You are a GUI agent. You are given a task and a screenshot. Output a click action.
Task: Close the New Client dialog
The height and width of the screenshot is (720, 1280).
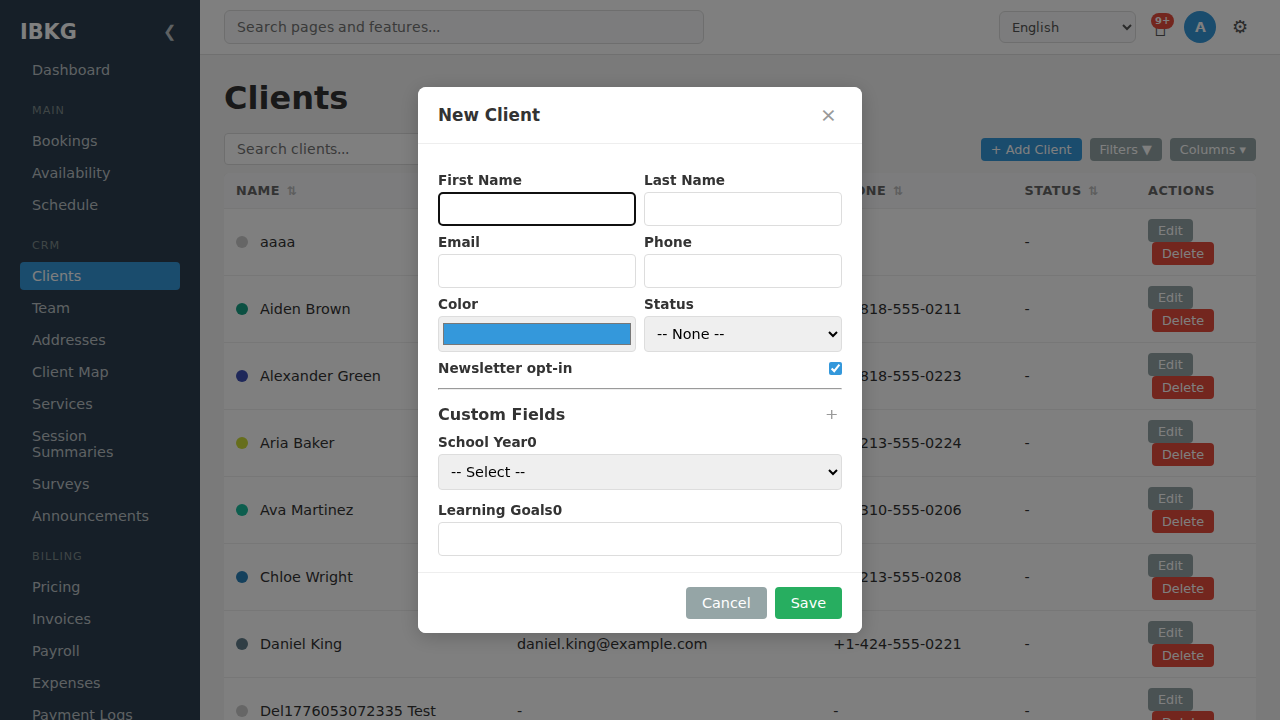[x=828, y=116]
